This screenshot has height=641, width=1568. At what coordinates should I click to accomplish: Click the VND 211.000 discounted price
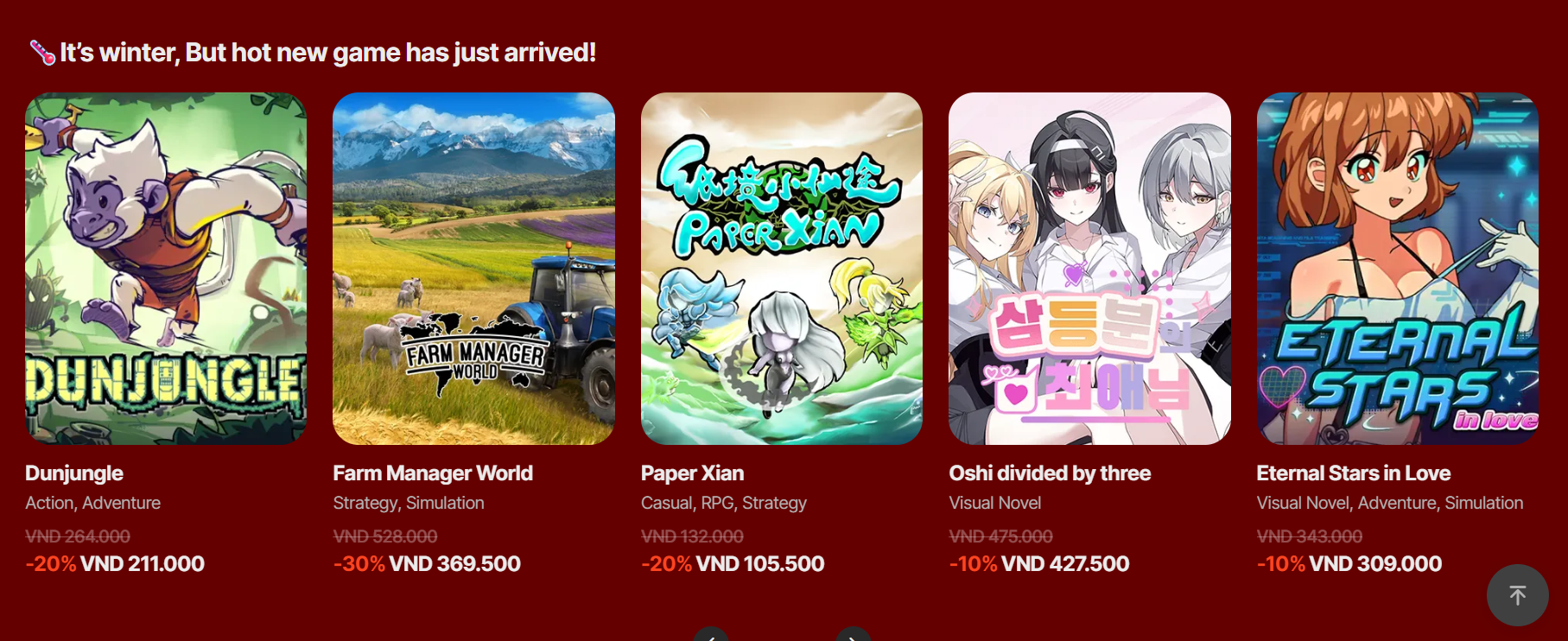tap(143, 564)
